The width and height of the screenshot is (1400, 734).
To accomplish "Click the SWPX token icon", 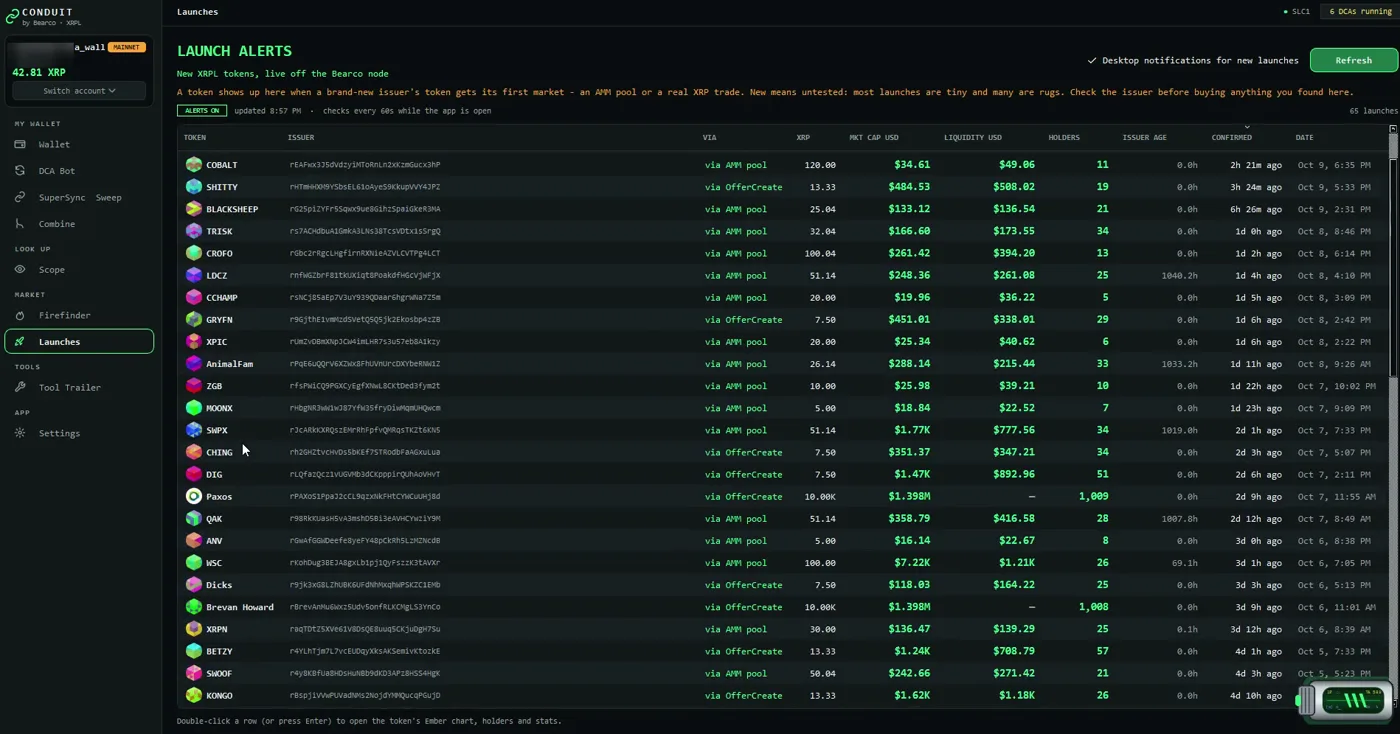I will pyautogui.click(x=194, y=430).
